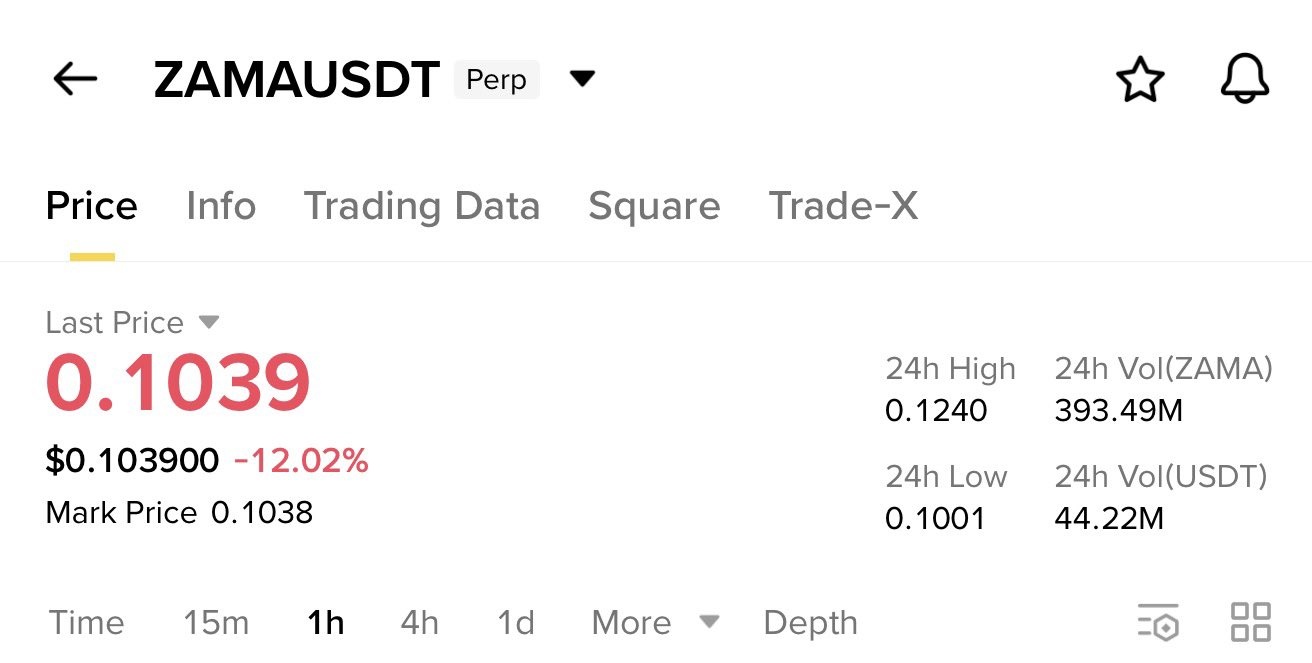
Task: Switch chart to 1h interval
Action: [x=326, y=623]
